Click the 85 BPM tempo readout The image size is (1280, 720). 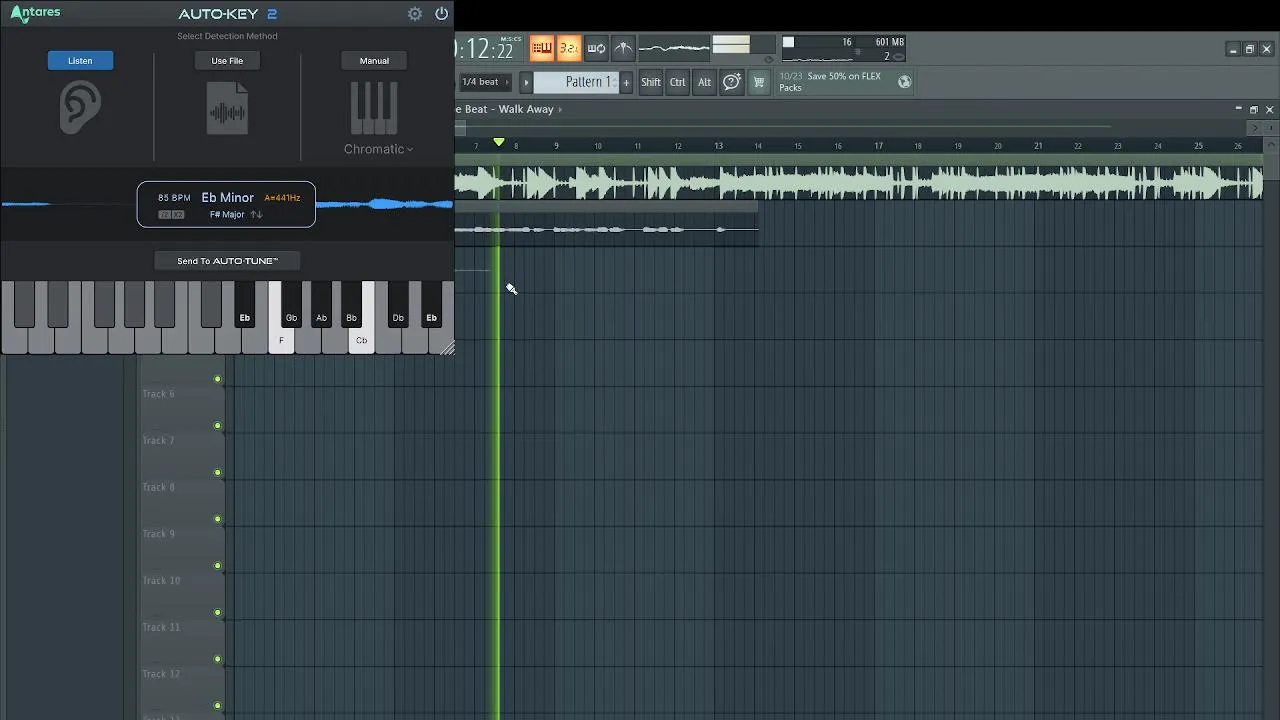174,198
